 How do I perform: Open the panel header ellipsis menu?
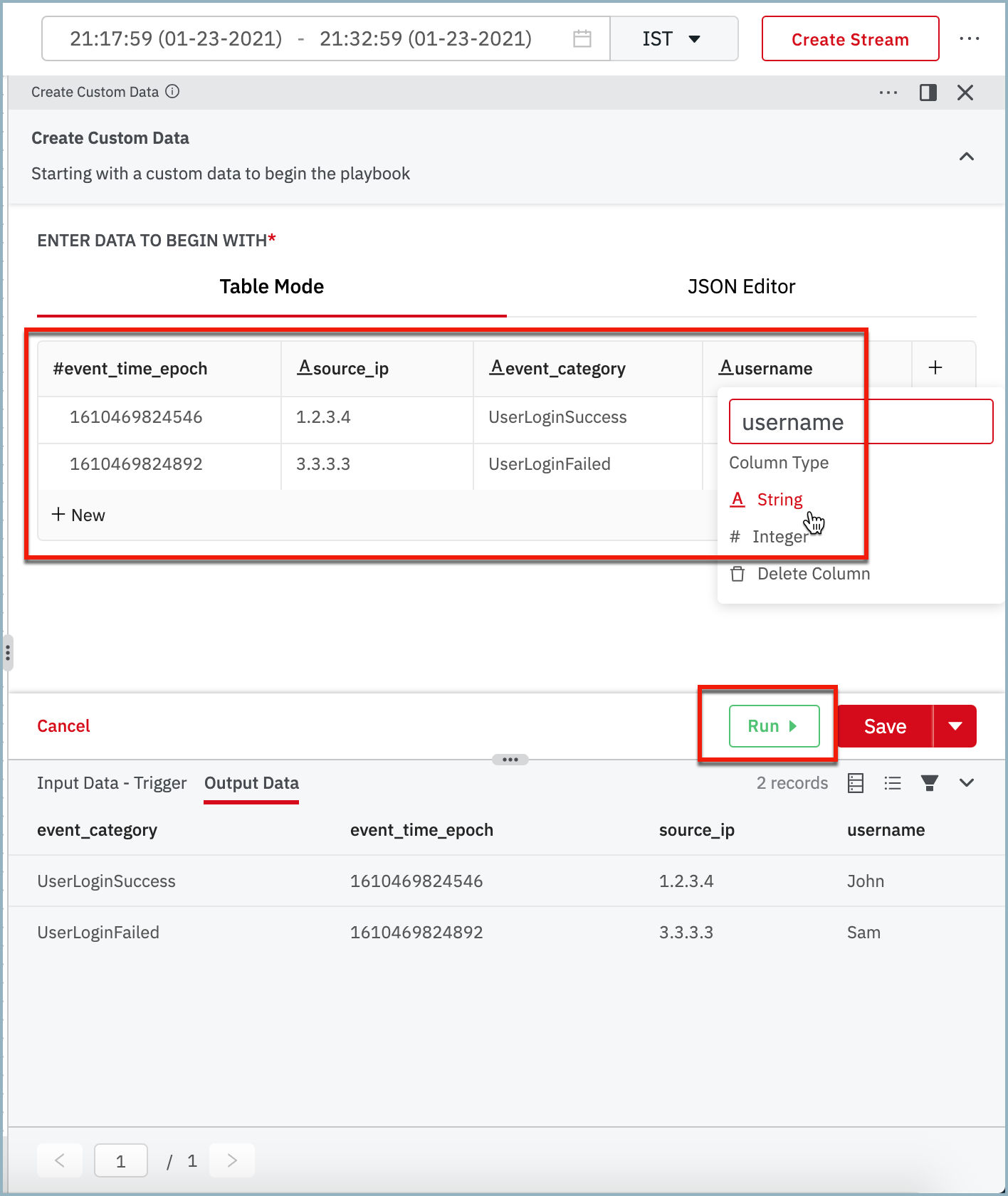pyautogui.click(x=888, y=93)
